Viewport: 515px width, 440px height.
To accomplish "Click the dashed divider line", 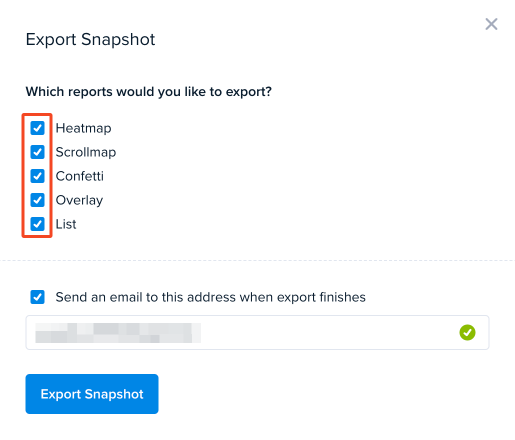I will (x=257, y=260).
